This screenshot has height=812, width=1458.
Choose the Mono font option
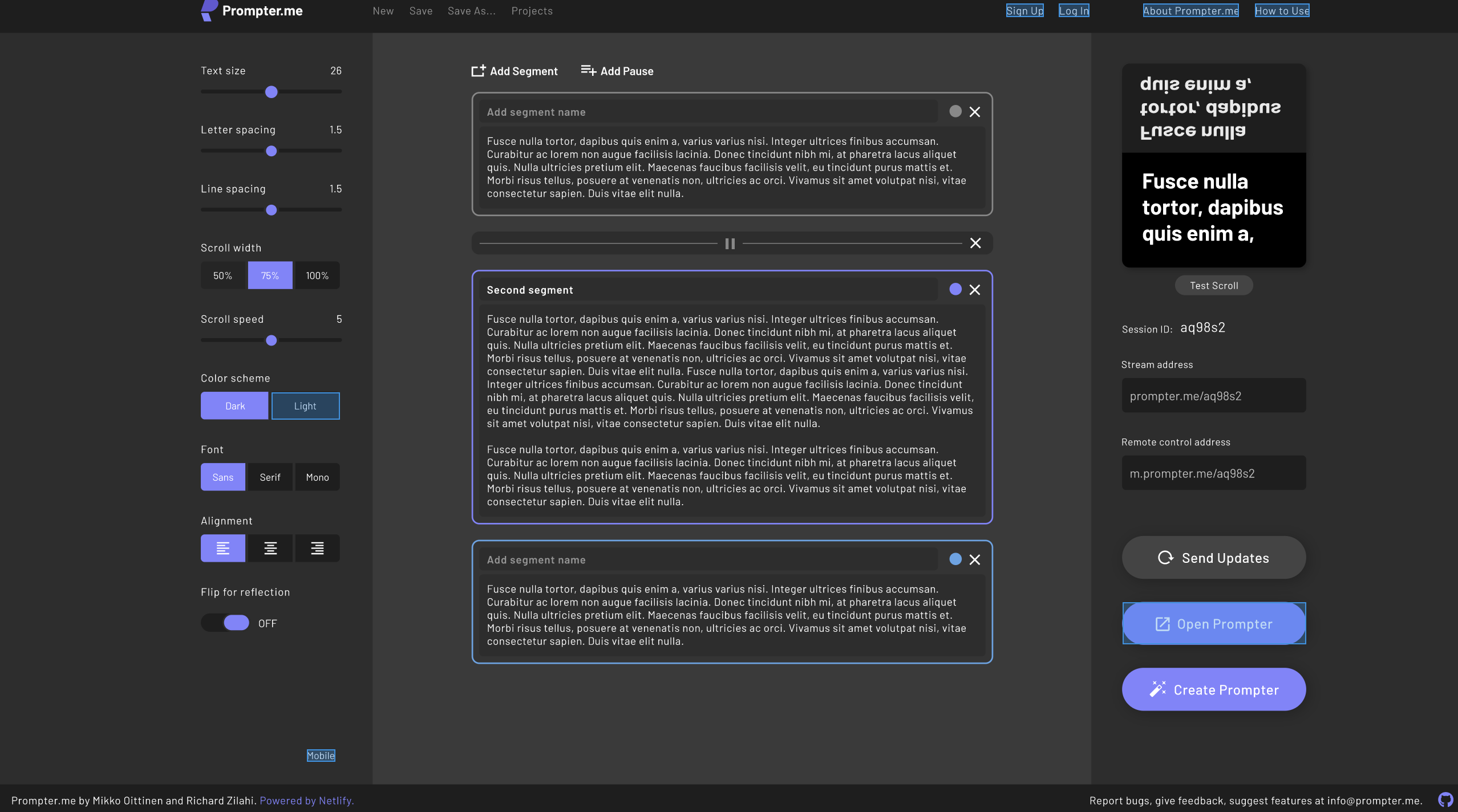tap(317, 477)
